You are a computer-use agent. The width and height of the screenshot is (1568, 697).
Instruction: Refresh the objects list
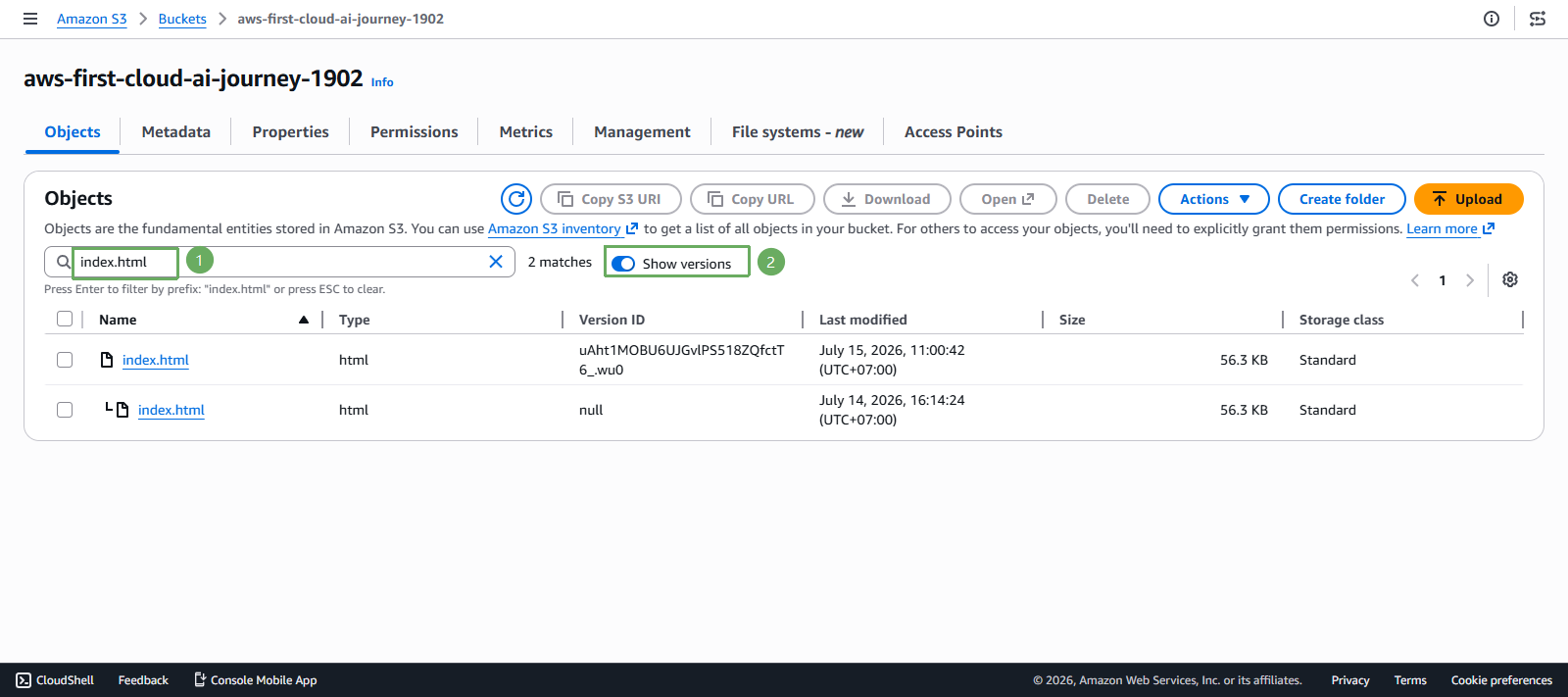[x=516, y=199]
